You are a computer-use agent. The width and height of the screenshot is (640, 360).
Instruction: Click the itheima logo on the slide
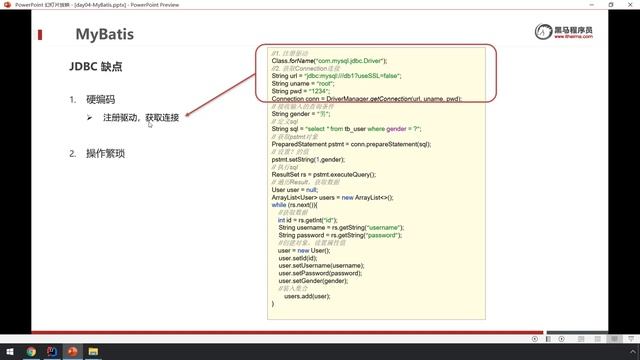(564, 31)
